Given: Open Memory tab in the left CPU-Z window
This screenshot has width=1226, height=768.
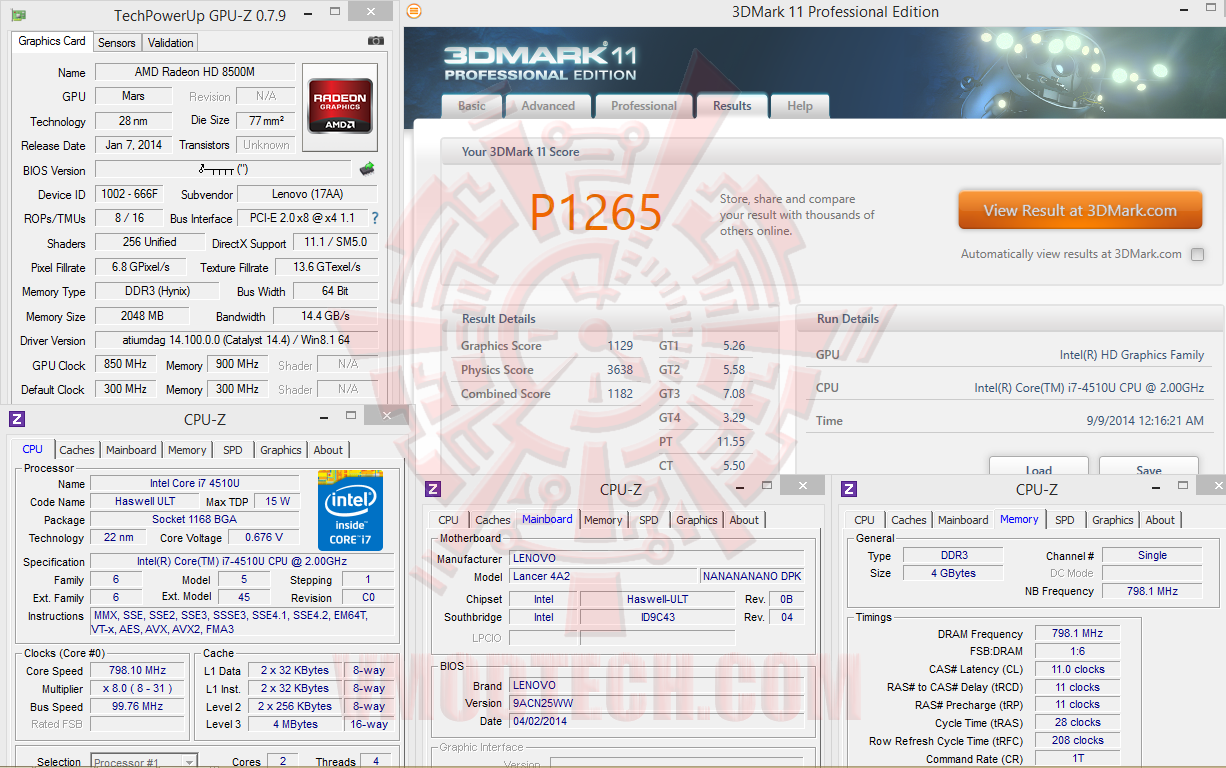Looking at the screenshot, I should tap(187, 450).
